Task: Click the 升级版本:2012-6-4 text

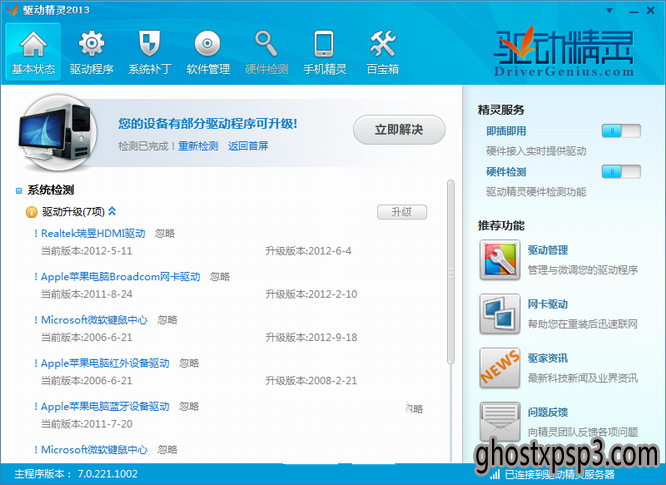Action: point(308,251)
